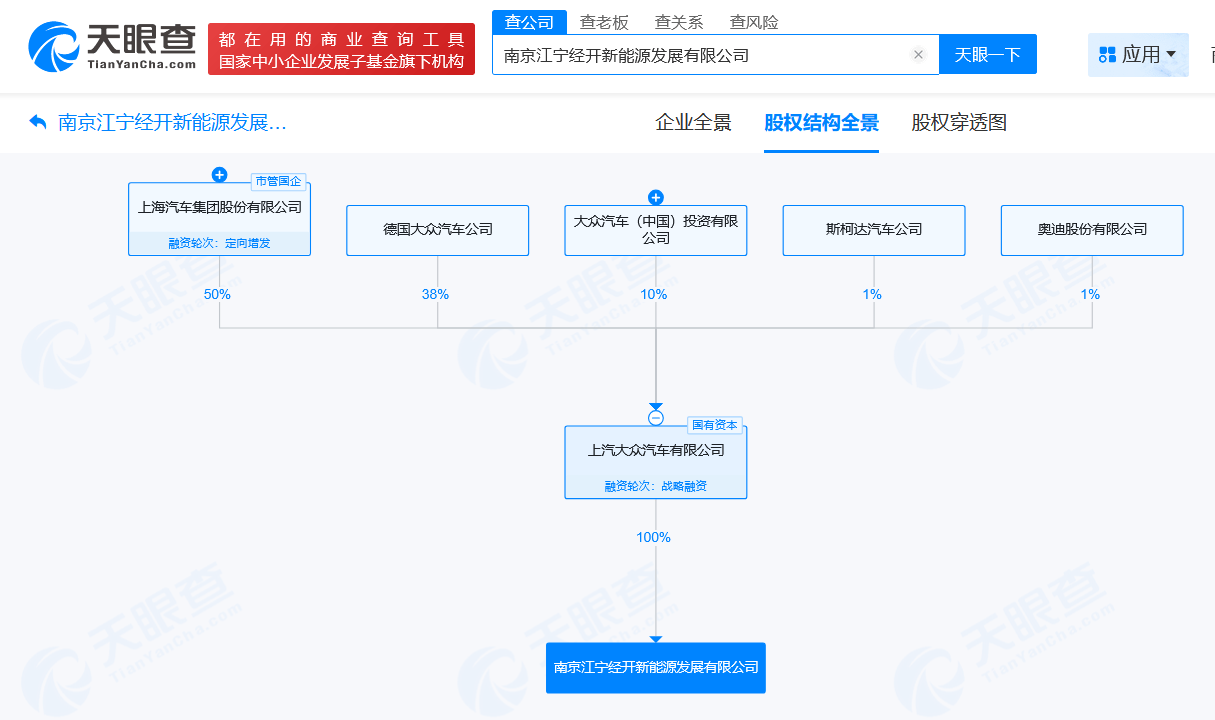
Task: Select the 查风险 search tab
Action: (x=754, y=22)
